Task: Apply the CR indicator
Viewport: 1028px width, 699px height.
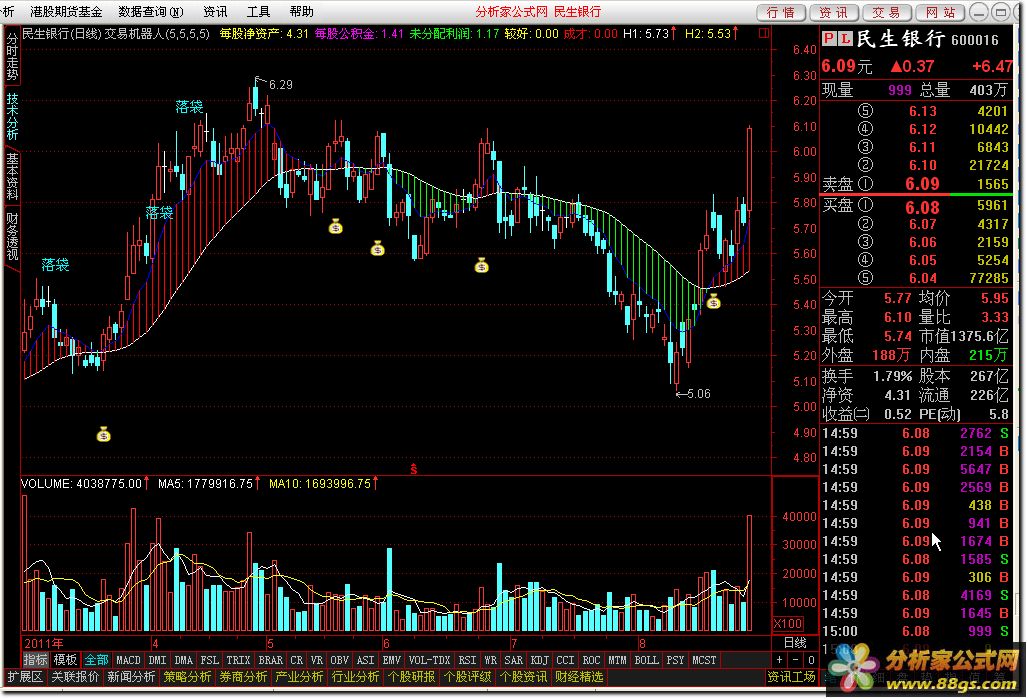Action: tap(296, 660)
